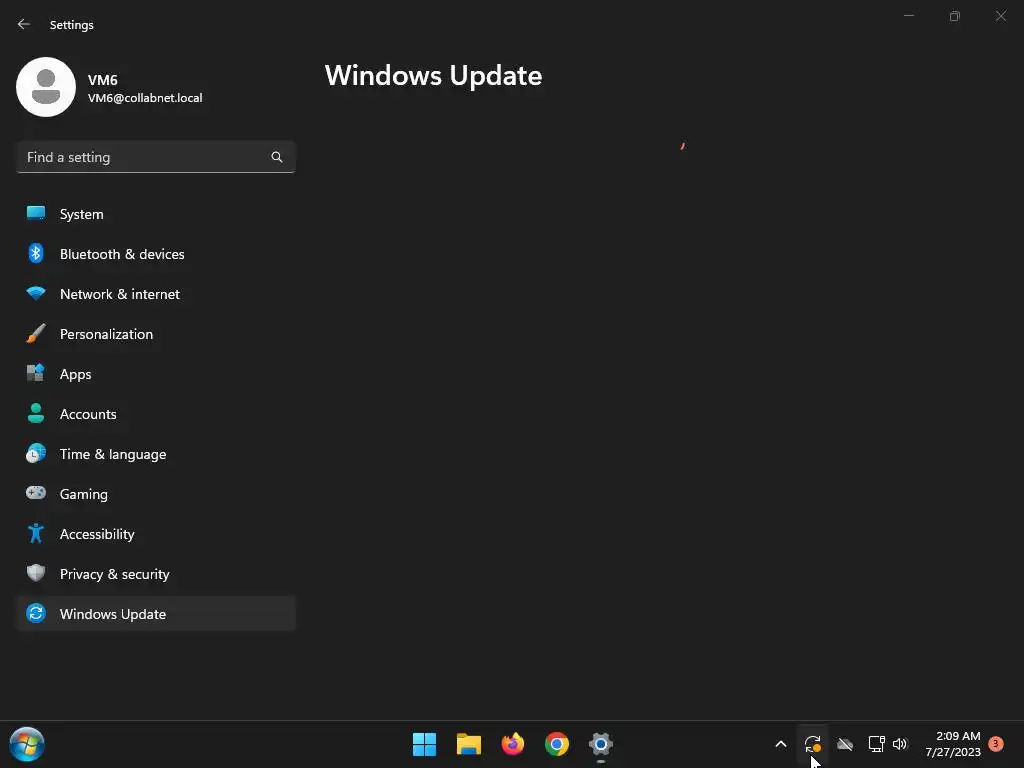Open Firefox from the taskbar
1024x768 pixels.
click(513, 744)
